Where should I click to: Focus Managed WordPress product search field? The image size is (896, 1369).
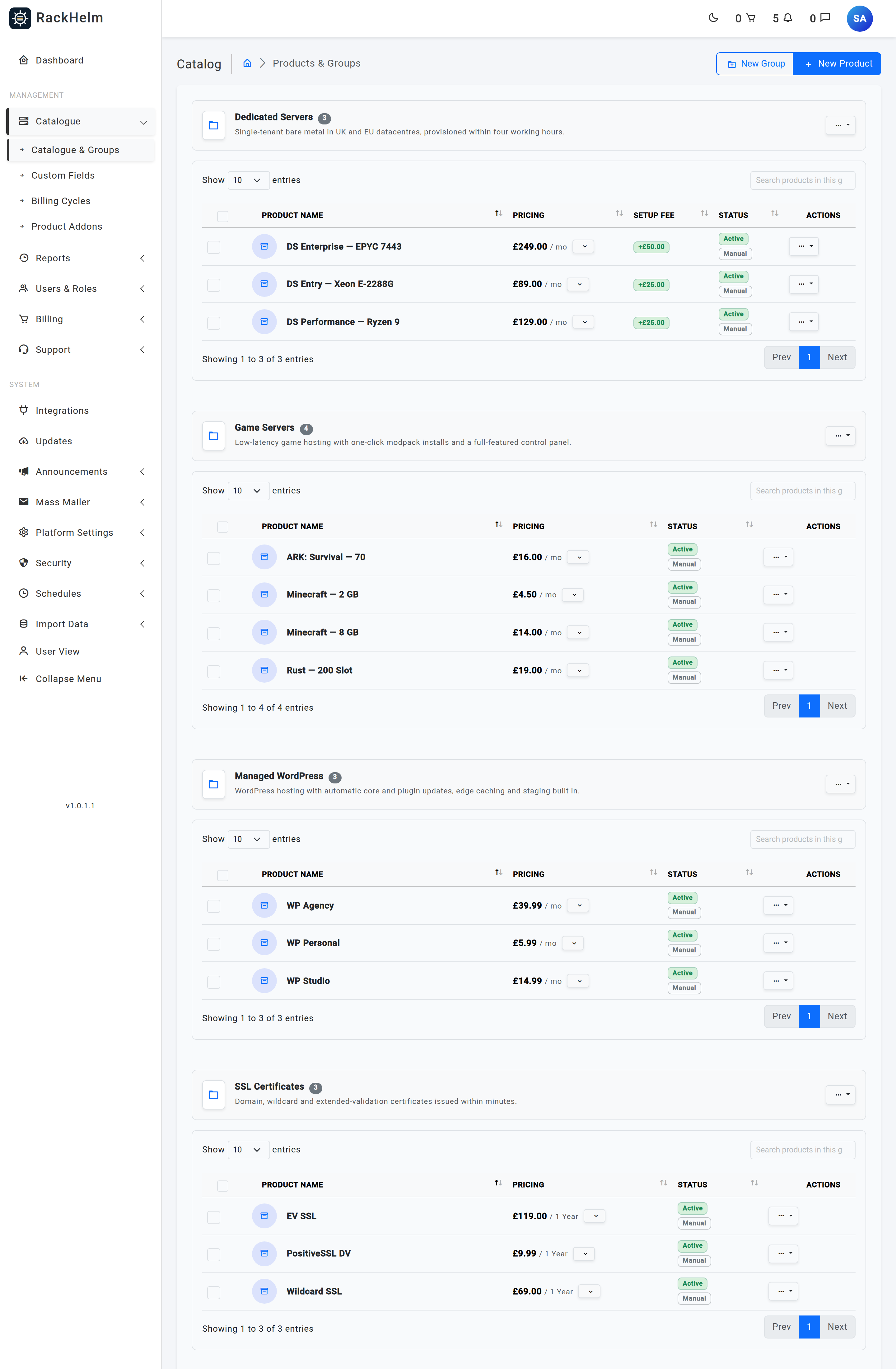point(802,839)
